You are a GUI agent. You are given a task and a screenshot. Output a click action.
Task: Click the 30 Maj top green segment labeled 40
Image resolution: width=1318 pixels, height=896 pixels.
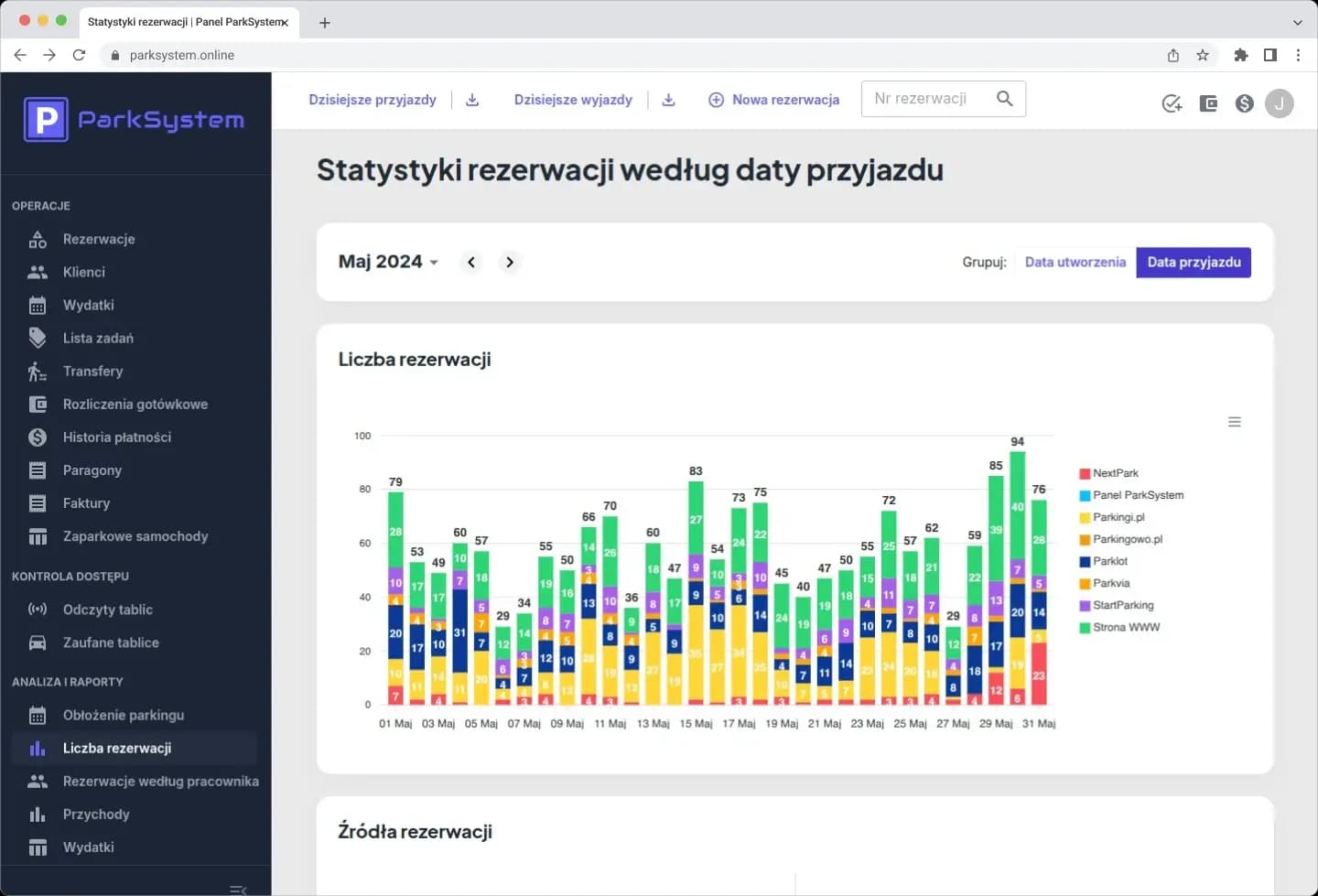[1017, 506]
